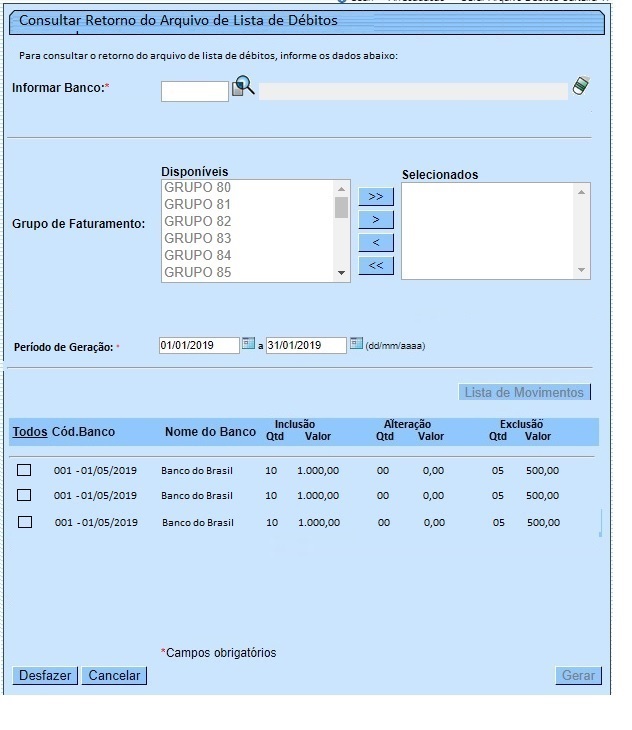Remove selected group with < button
Screen dimensions: 632x730
(375, 243)
